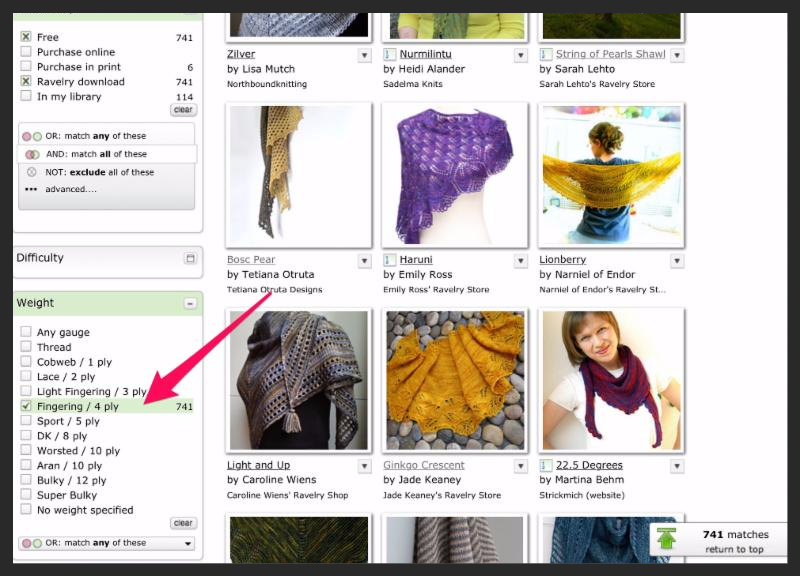The image size is (800, 576).
Task: Click the green return-to-top arrow icon
Action: pos(667,540)
